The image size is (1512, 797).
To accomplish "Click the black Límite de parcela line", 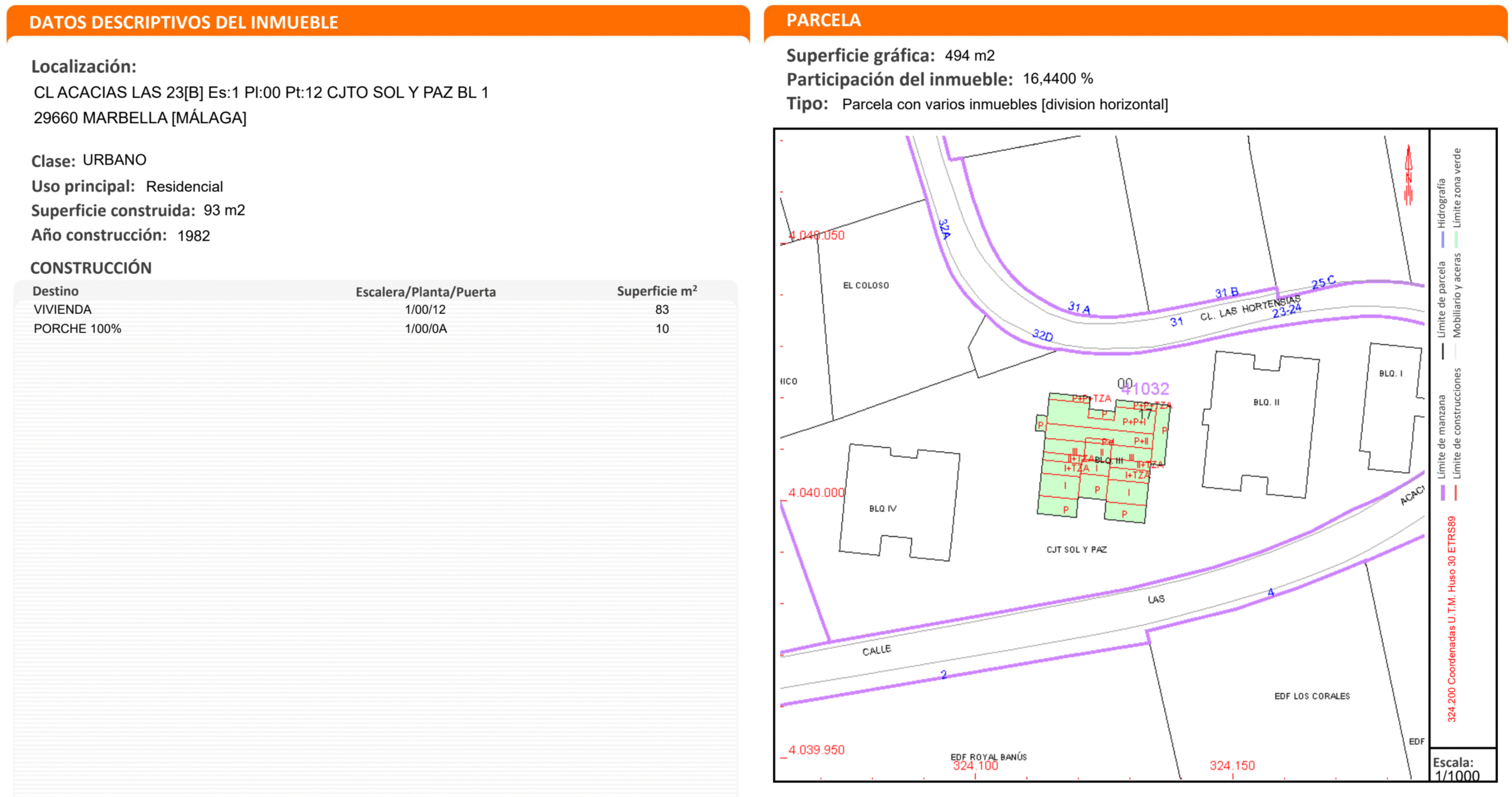I will 1443,351.
